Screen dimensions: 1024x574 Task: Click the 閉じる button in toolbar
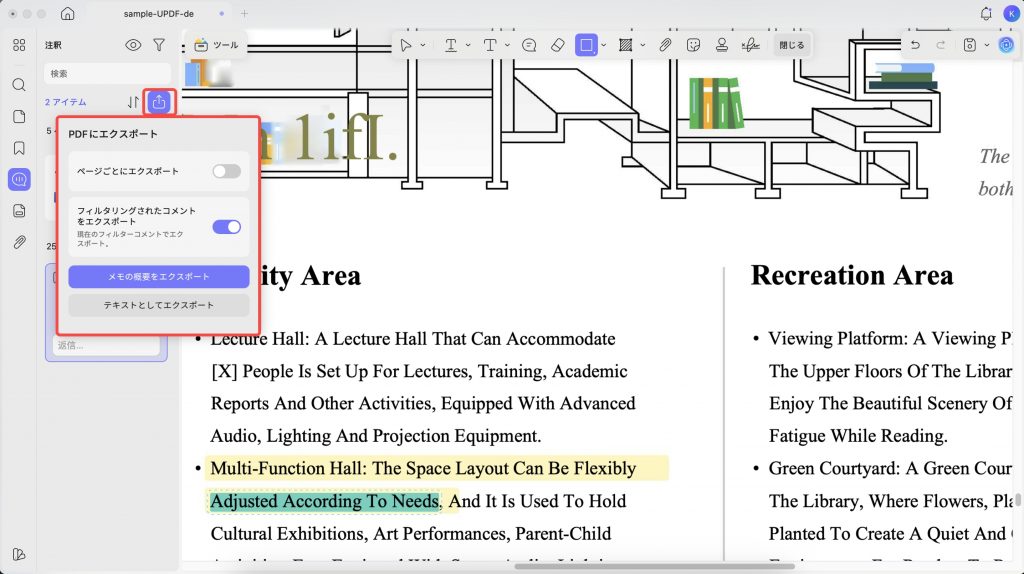792,45
